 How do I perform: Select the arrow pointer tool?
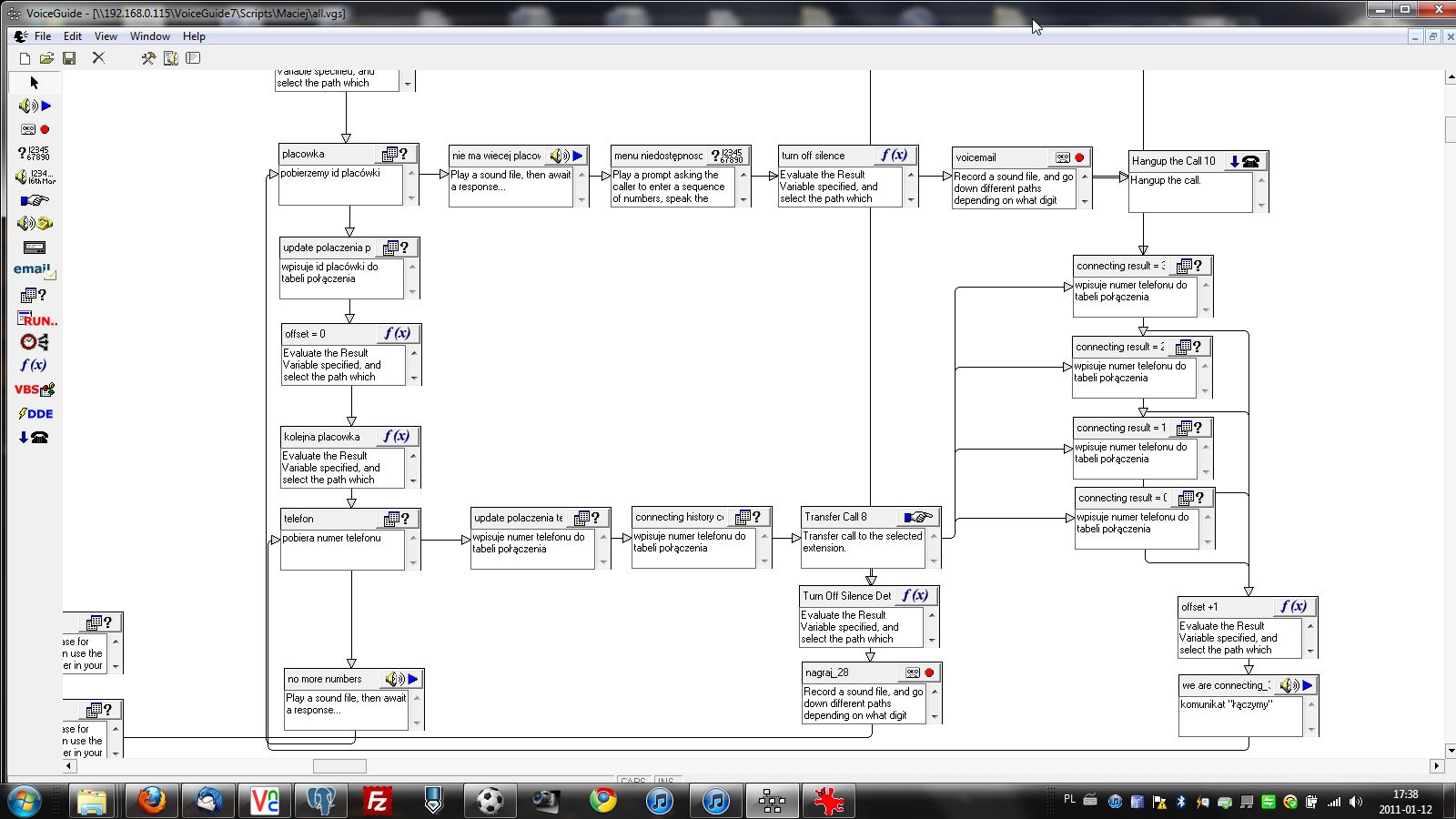coord(34,83)
